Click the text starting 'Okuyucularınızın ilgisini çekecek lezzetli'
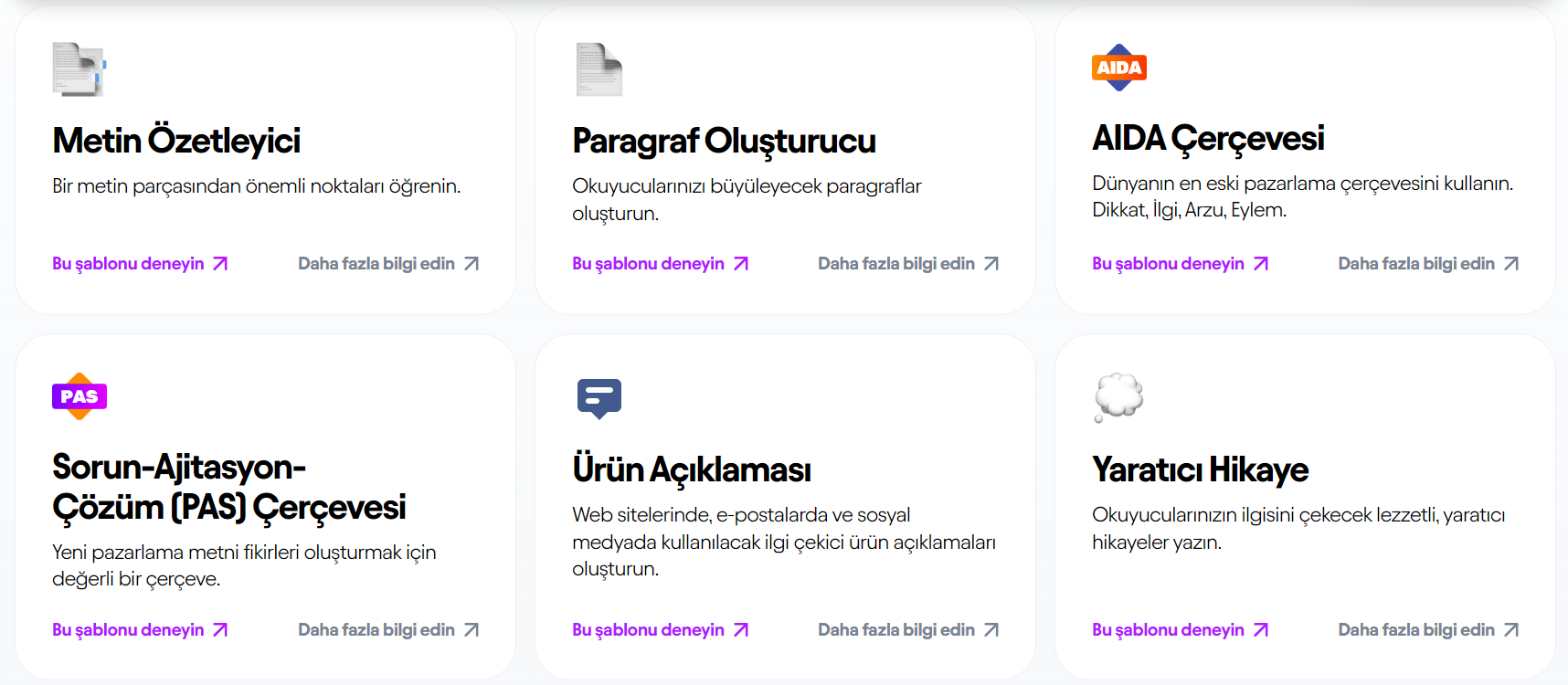 point(1298,529)
